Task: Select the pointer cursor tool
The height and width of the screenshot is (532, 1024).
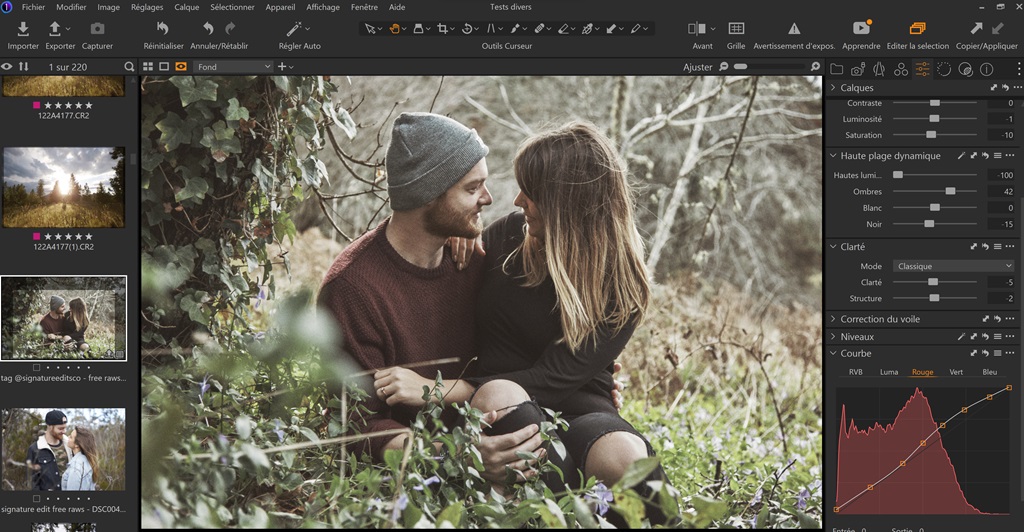Action: coord(370,29)
